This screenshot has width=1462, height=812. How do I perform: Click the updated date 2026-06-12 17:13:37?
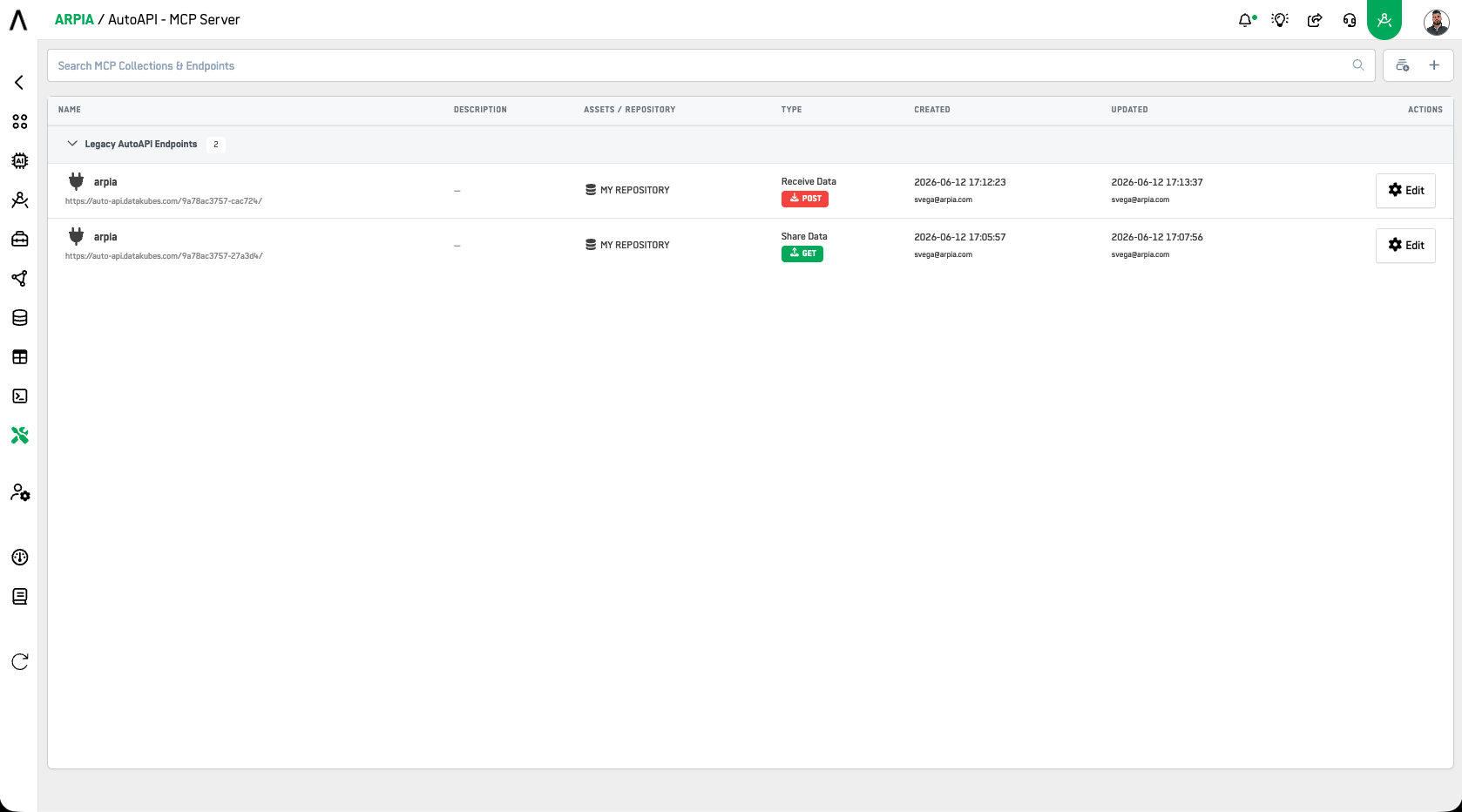(x=1157, y=182)
